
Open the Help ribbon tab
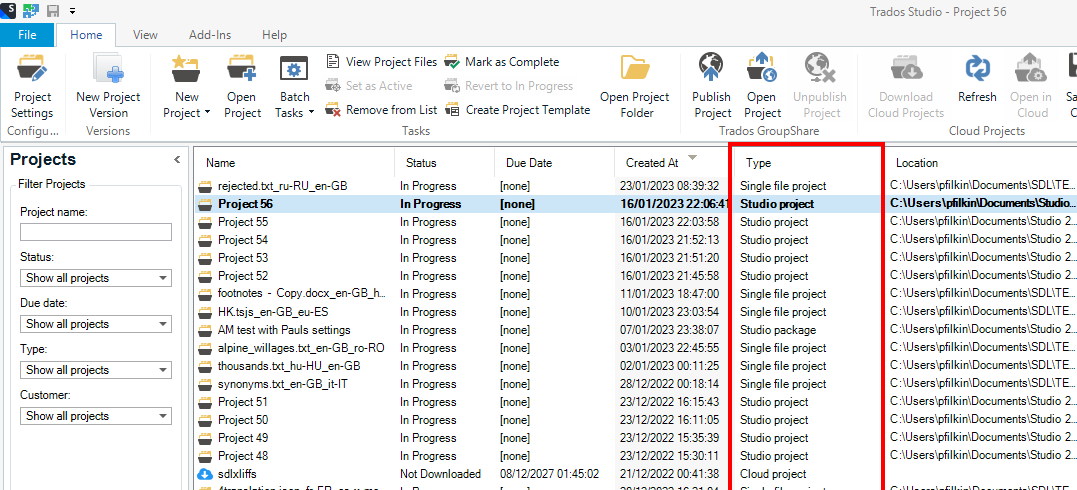tap(274, 35)
